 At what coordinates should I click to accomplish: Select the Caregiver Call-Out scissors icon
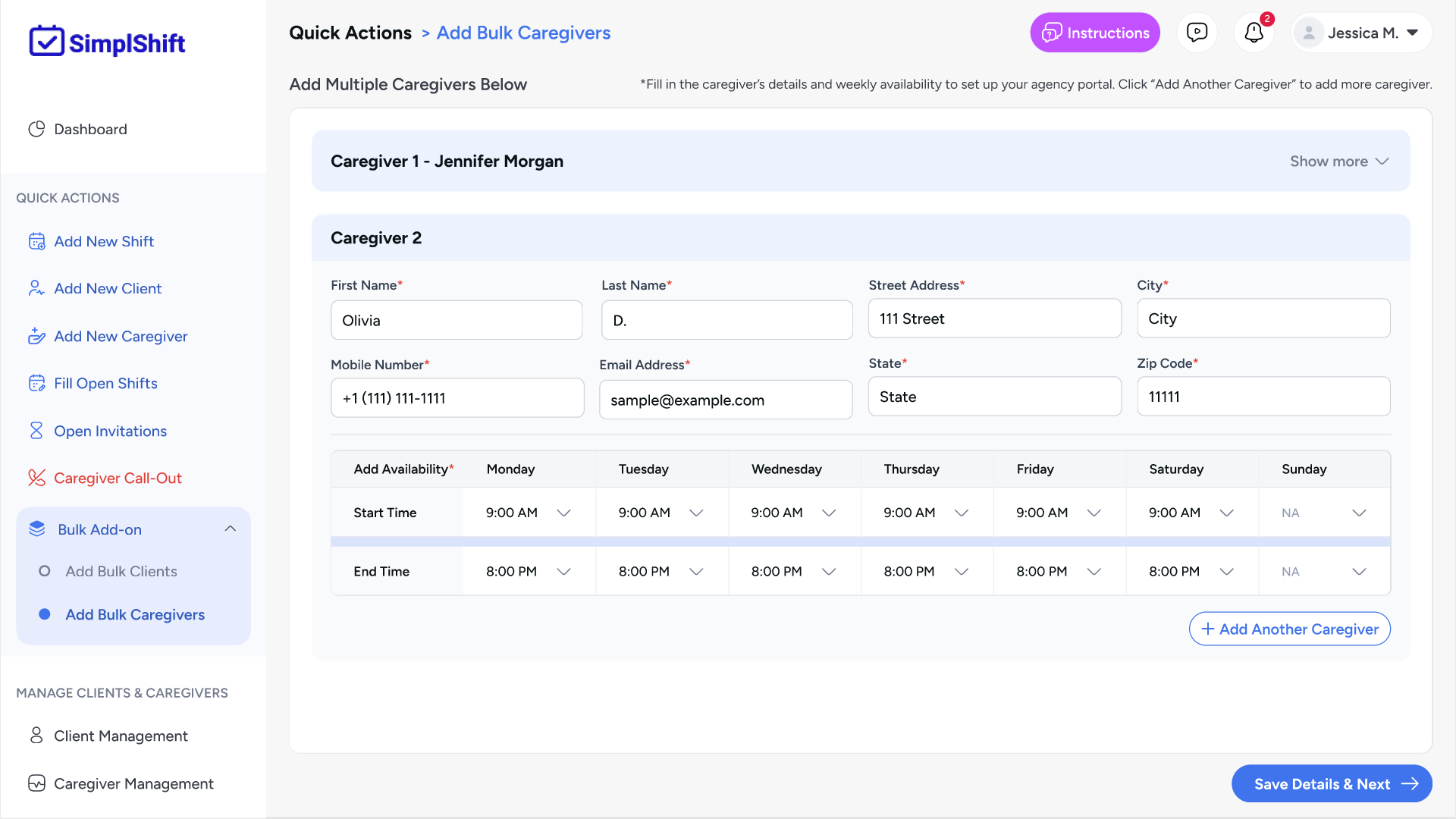(36, 478)
